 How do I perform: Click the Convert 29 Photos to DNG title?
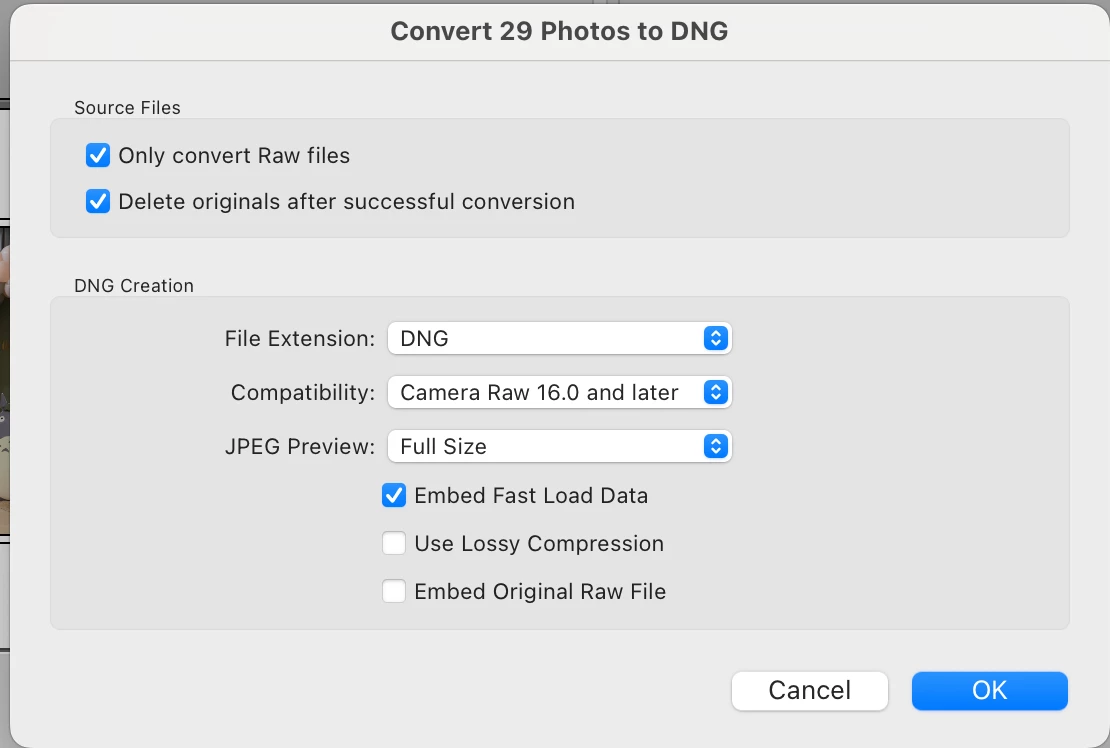coord(559,32)
